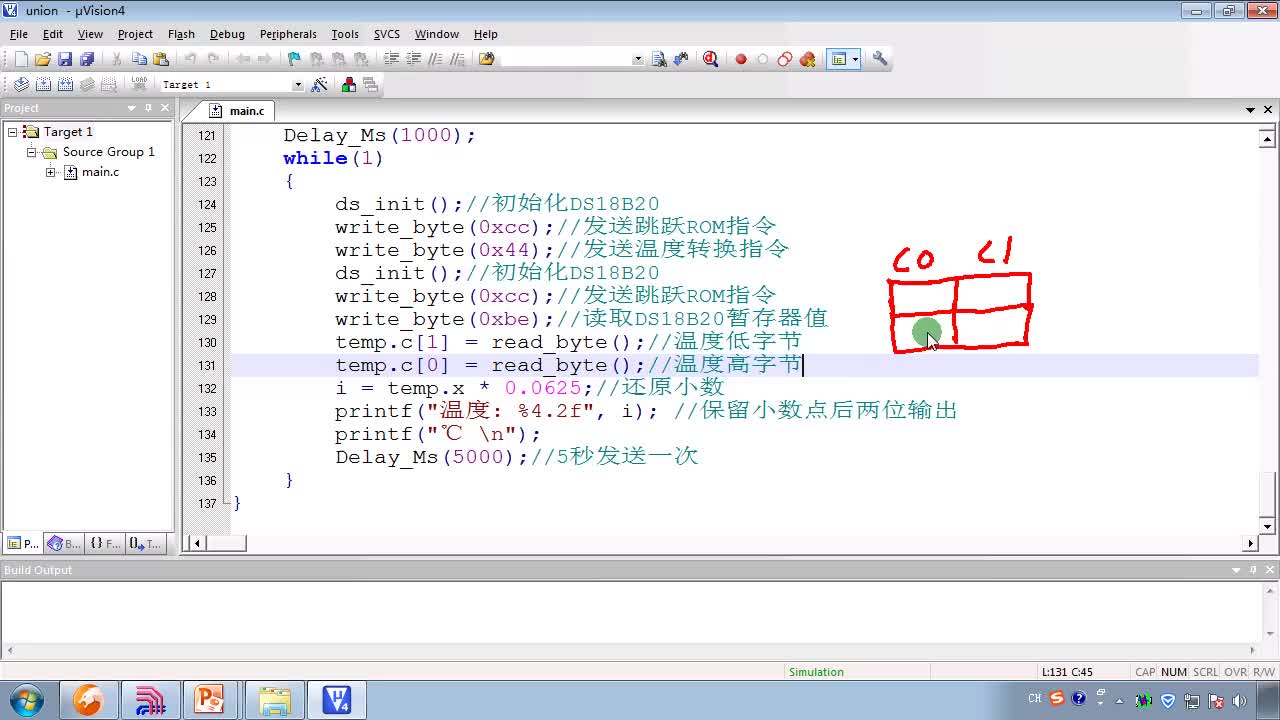
Task: Toggle the Project window view button
Action: click(x=838, y=59)
